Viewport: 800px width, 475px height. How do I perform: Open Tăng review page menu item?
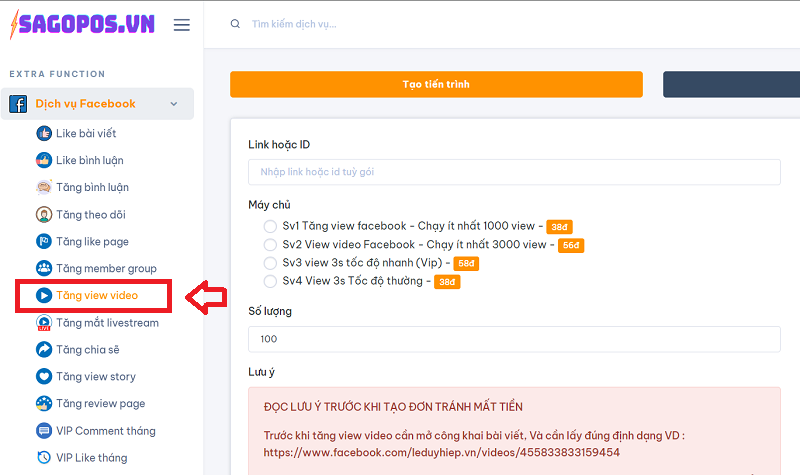point(100,404)
